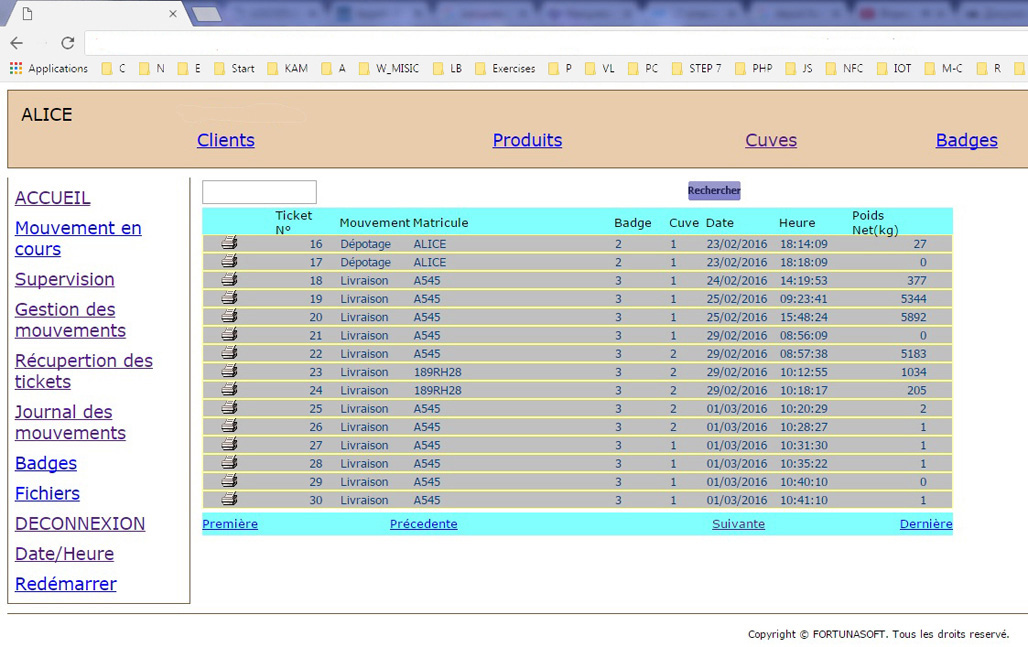Viewport: 1028px width, 647px height.
Task: Navigate to the Cuves section
Action: pyautogui.click(x=771, y=140)
